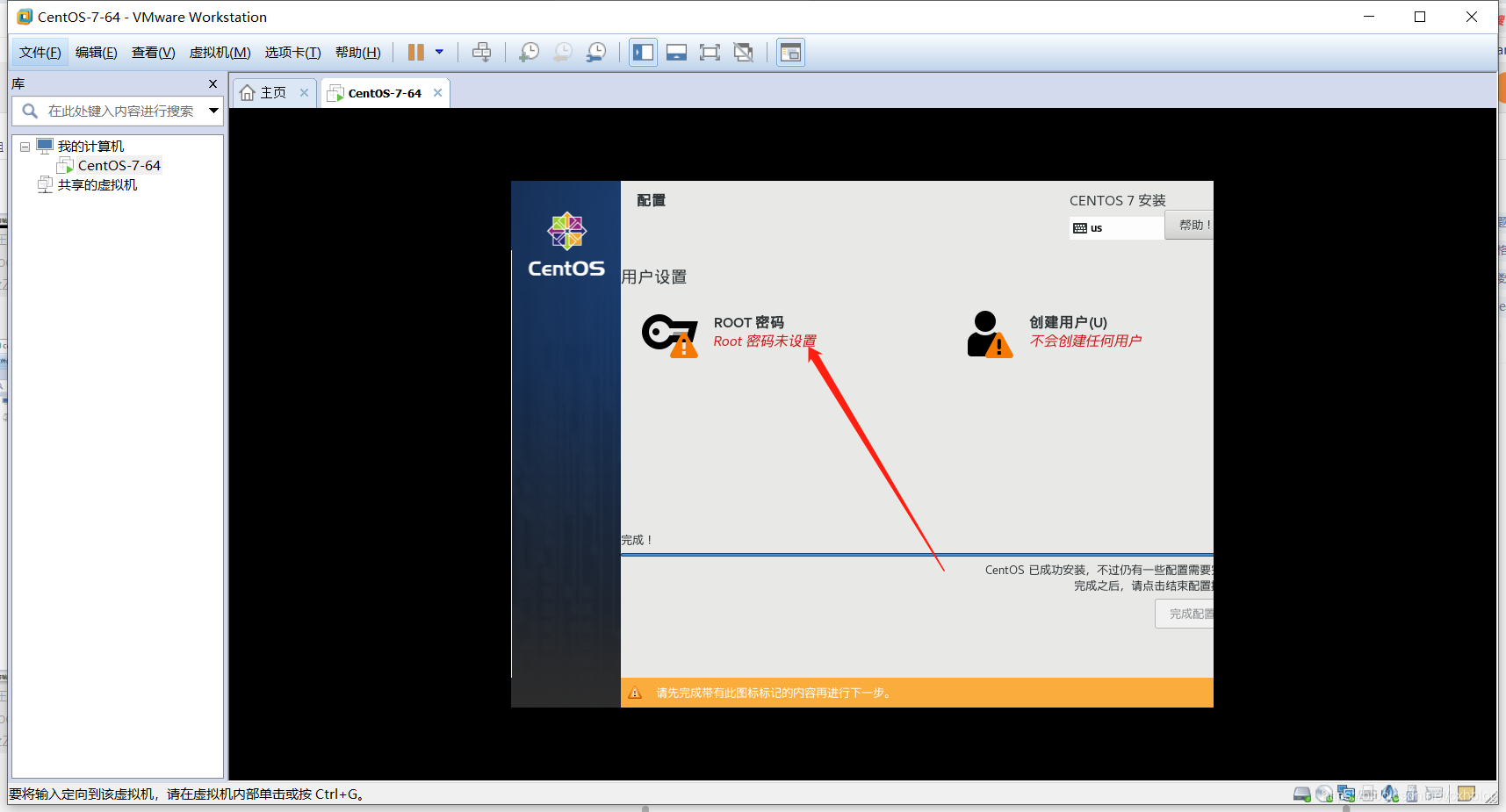Click the CD/DVD drive status bar icon

point(1323,794)
